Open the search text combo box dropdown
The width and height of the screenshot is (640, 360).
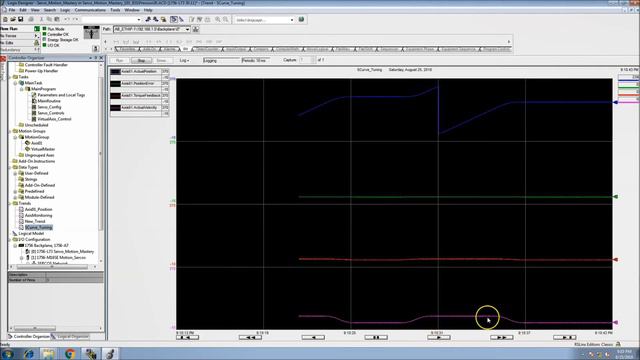point(139,20)
